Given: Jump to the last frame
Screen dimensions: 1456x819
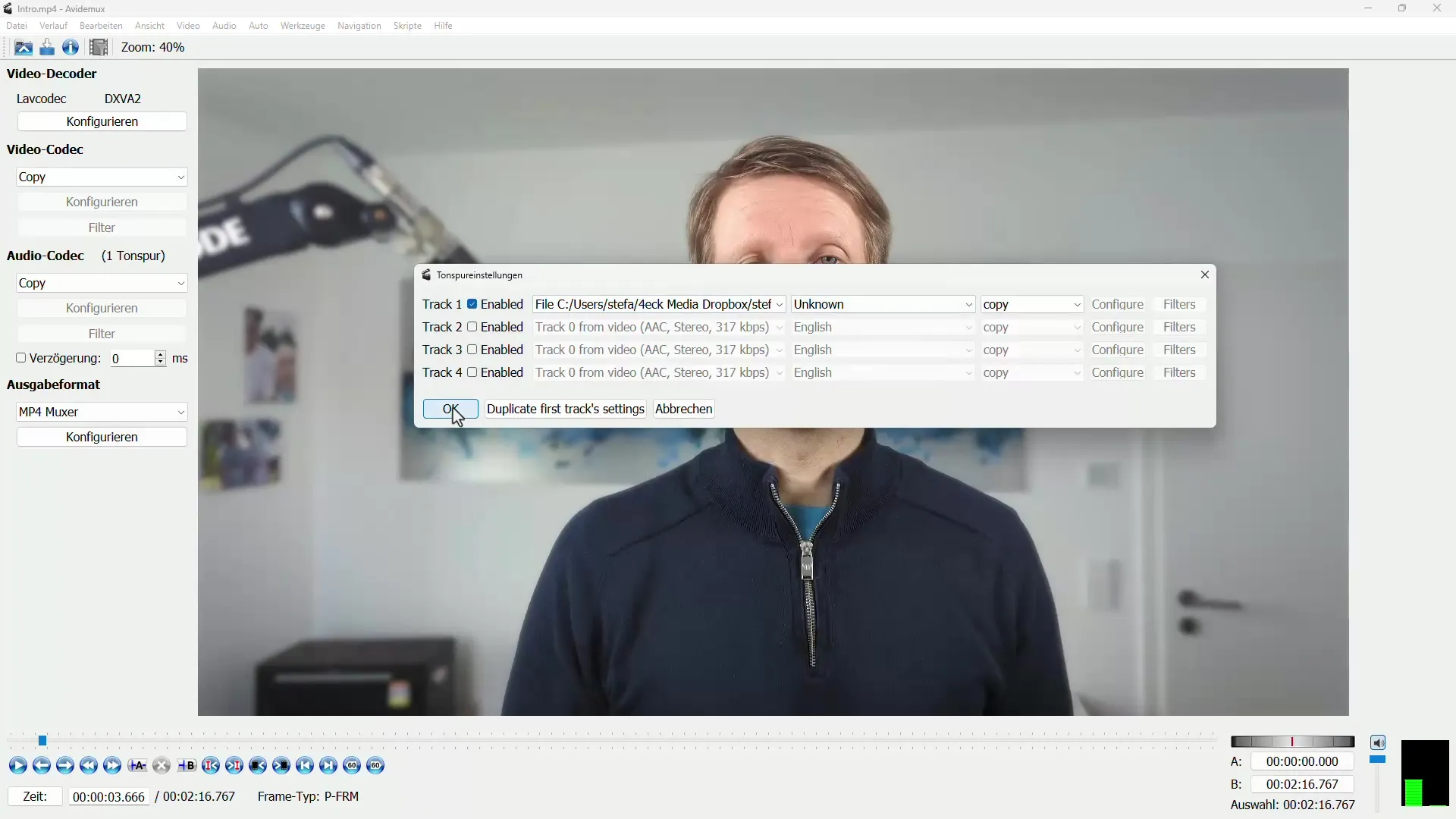Looking at the screenshot, I should pos(328,766).
